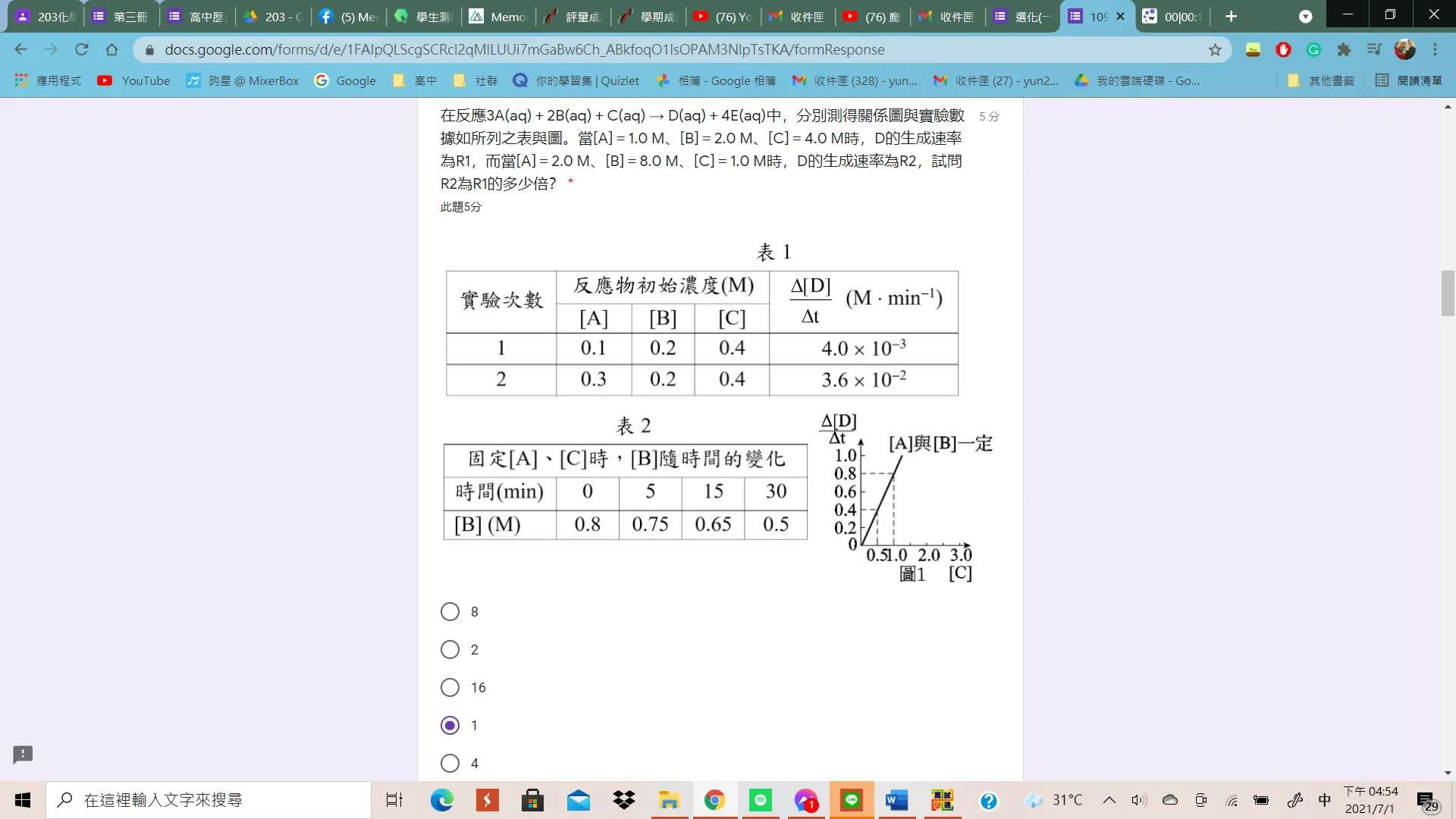Open File Explorer from taskbar
Viewport: 1456px width, 819px height.
669,800
